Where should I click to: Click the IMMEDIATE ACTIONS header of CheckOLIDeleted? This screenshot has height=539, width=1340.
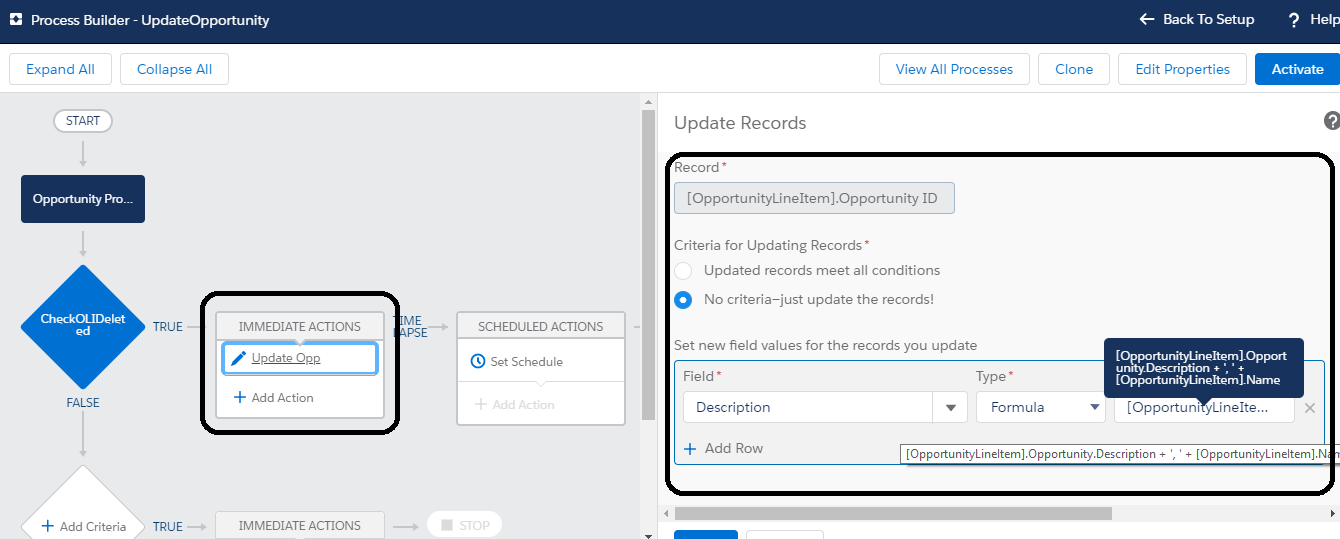point(300,326)
